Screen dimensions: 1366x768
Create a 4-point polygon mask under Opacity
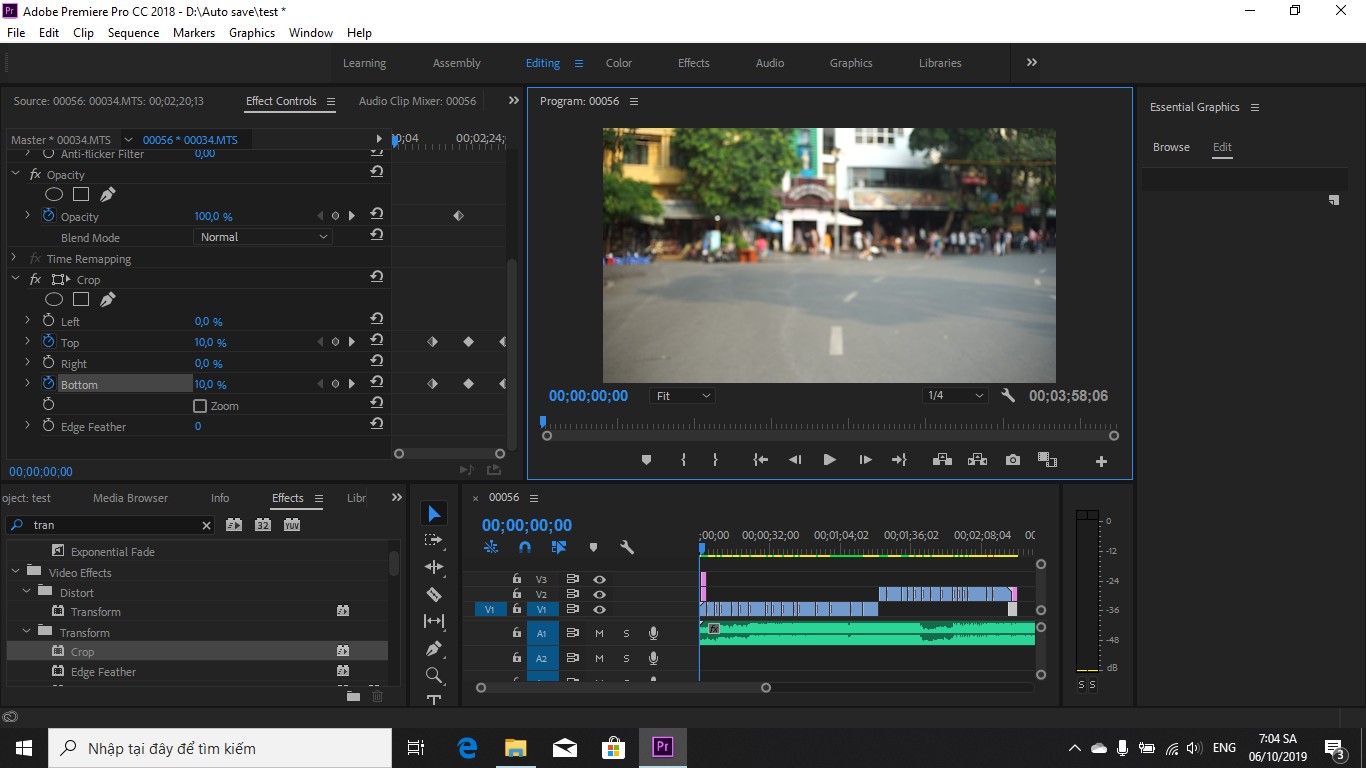point(81,195)
